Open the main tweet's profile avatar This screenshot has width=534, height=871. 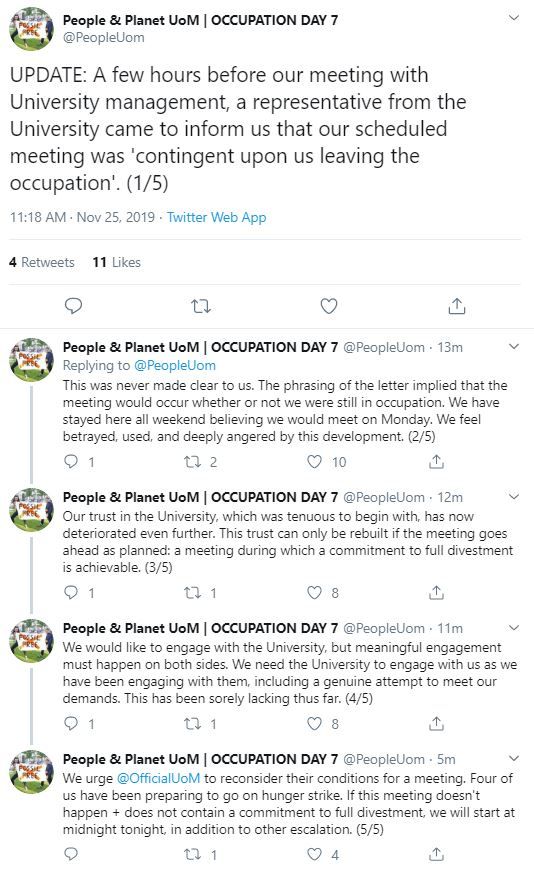(31, 29)
